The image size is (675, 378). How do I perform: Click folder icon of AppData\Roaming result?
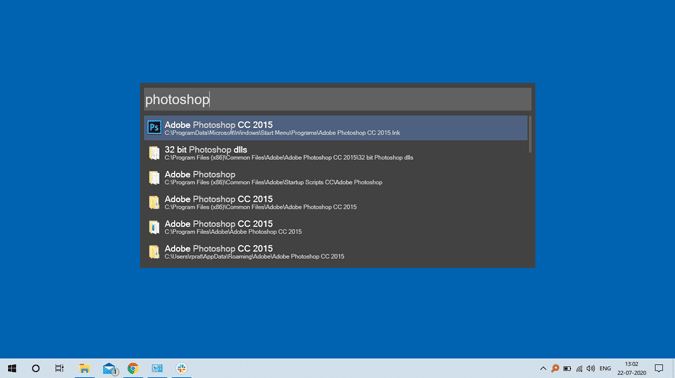pos(154,251)
